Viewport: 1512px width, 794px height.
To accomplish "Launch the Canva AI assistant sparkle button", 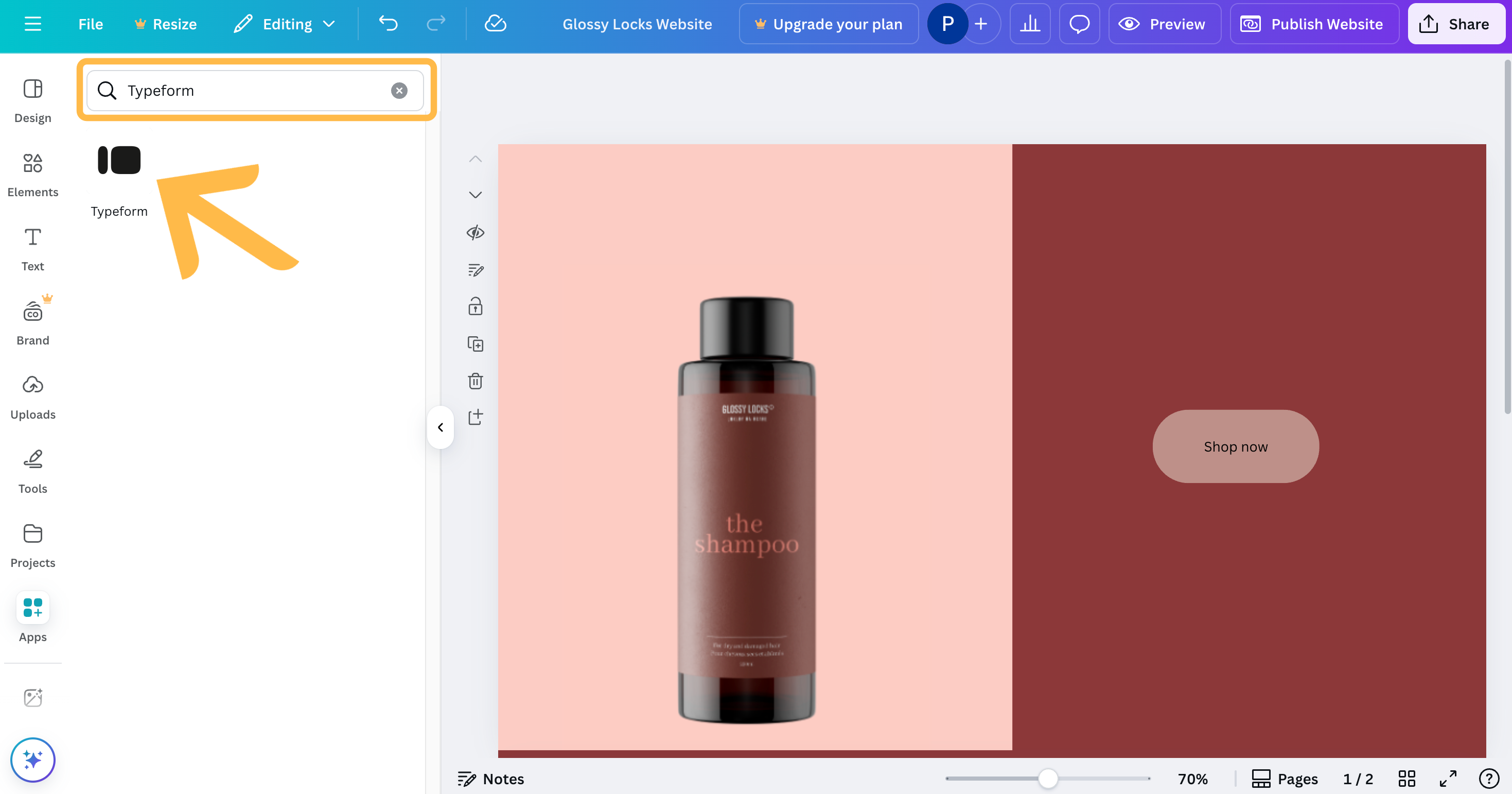I will tap(33, 760).
